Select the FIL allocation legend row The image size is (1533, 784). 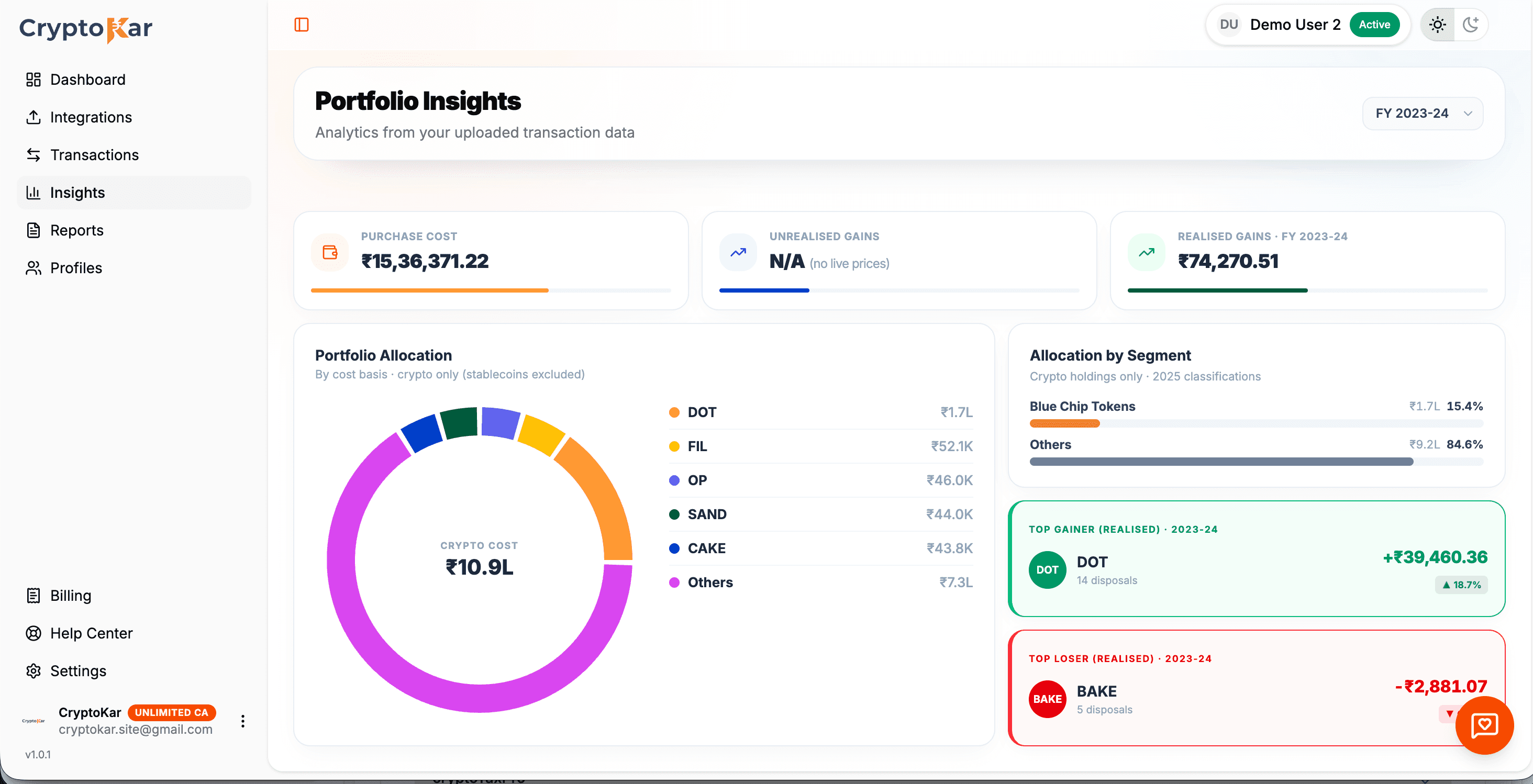tap(820, 446)
